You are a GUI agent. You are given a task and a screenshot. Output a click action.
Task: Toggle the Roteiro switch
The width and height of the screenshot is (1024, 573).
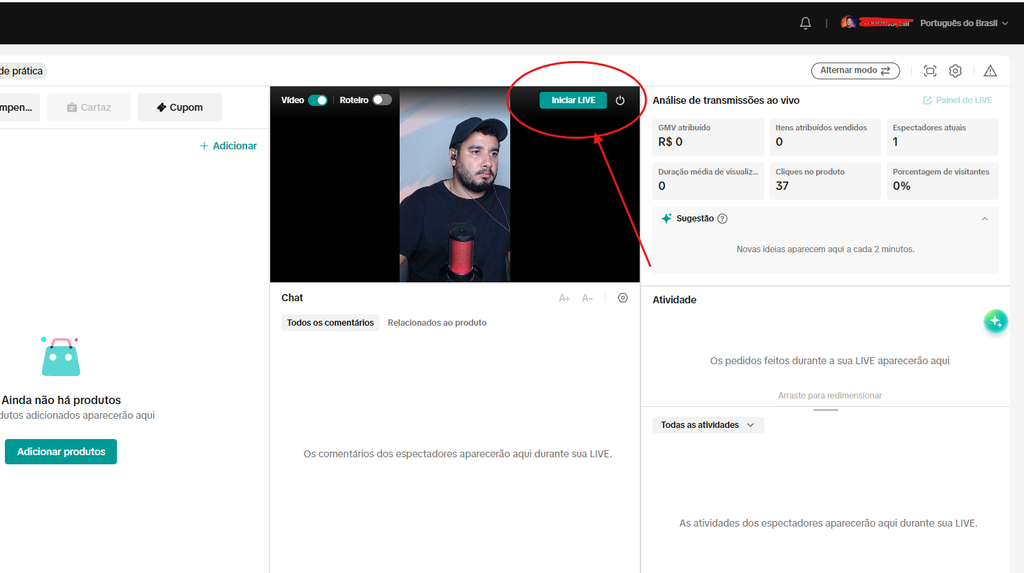pyautogui.click(x=382, y=100)
